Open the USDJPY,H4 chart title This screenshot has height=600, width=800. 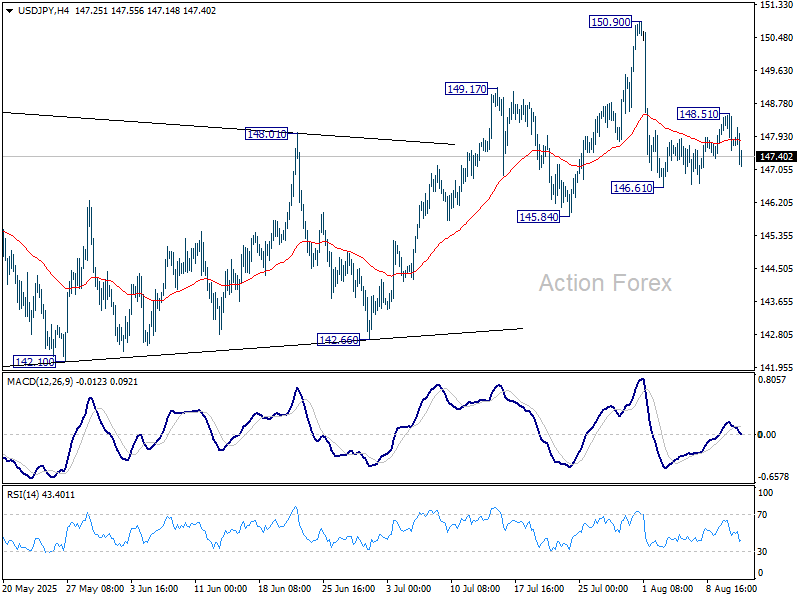(32, 9)
